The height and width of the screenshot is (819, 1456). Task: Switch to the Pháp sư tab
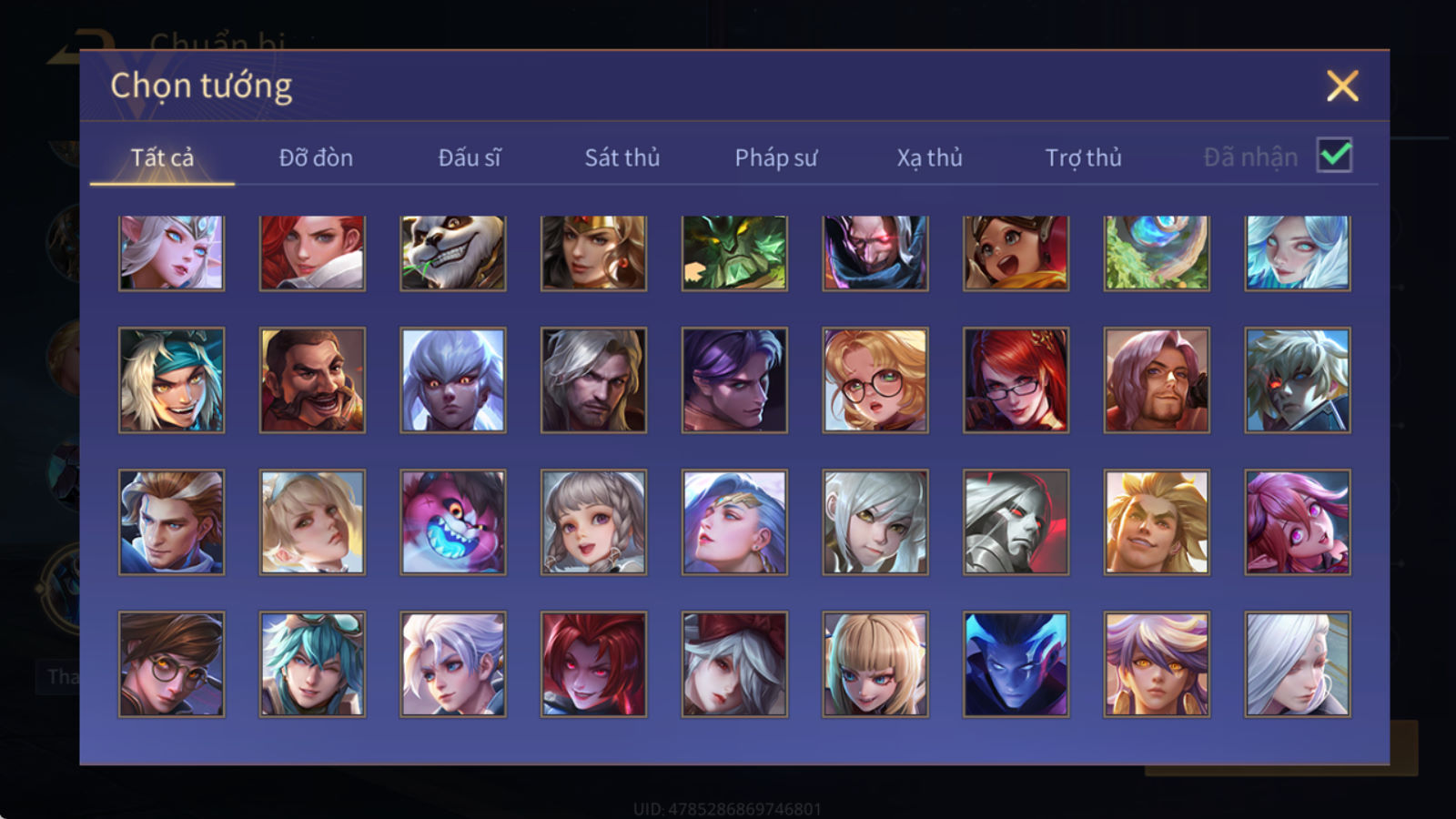point(776,157)
